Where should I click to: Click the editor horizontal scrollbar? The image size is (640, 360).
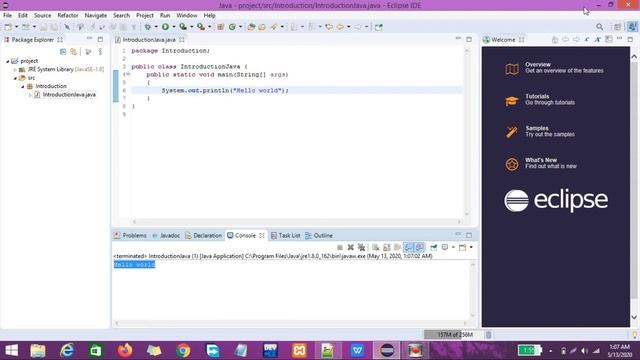coord(296,222)
